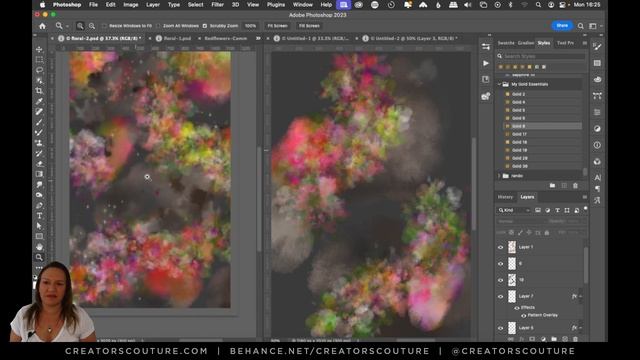Select the Lasso tool
Screen dimensions: 640x360
[39, 70]
